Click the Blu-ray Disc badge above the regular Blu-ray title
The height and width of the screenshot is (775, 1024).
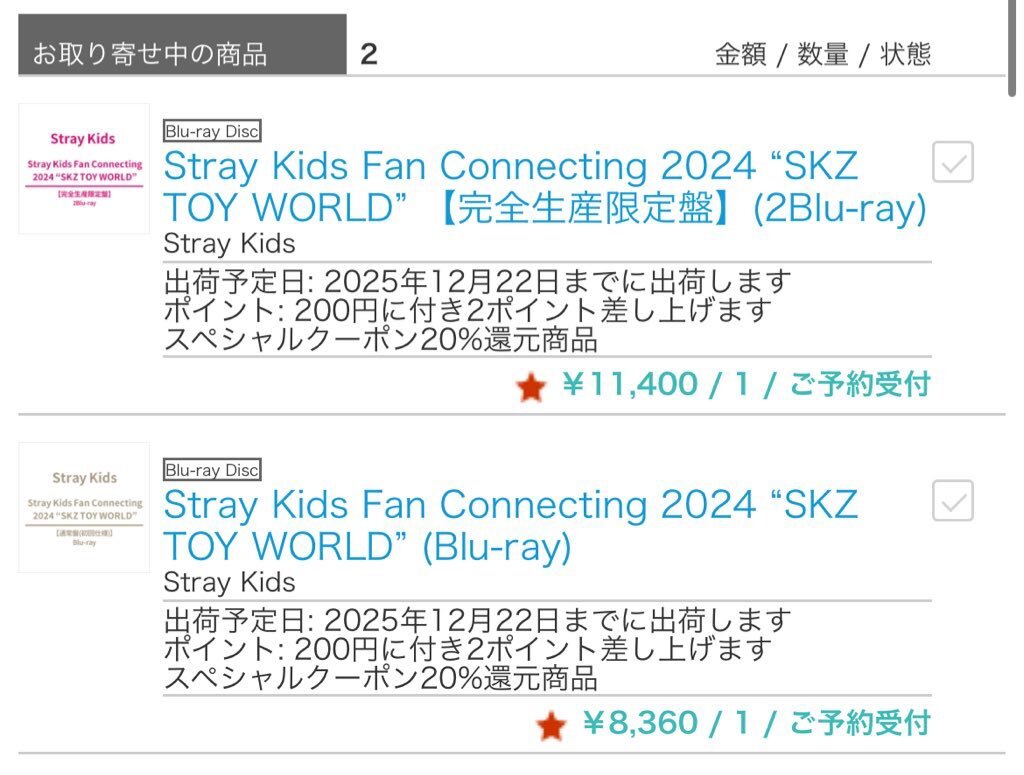(212, 470)
